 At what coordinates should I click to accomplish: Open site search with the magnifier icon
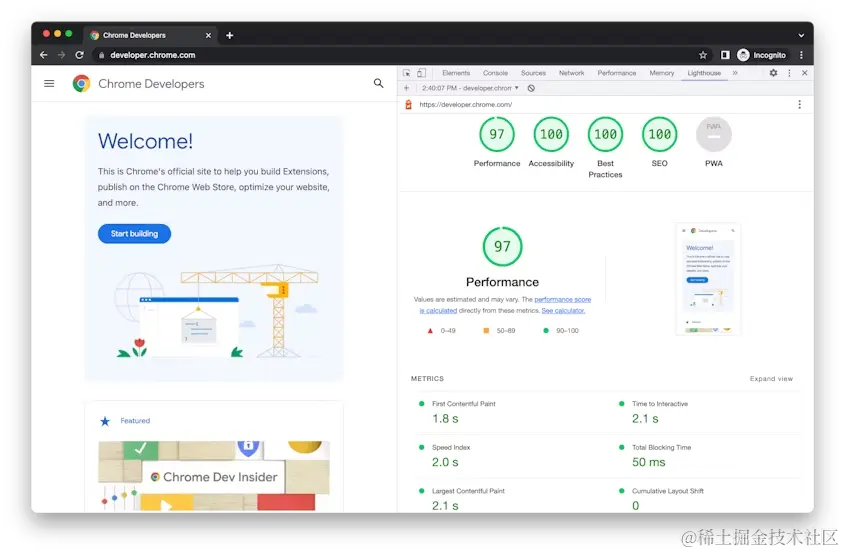379,83
